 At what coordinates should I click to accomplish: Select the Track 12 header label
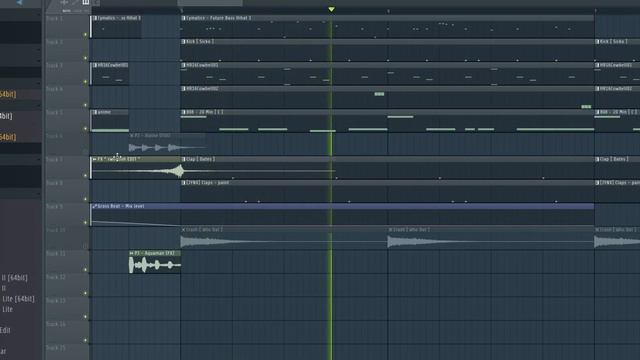[x=56, y=278]
